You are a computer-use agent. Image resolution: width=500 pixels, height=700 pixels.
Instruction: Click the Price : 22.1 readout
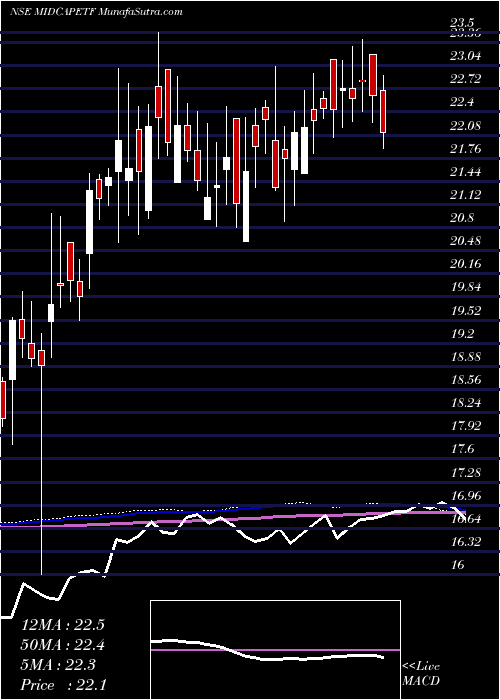[x=63, y=685]
